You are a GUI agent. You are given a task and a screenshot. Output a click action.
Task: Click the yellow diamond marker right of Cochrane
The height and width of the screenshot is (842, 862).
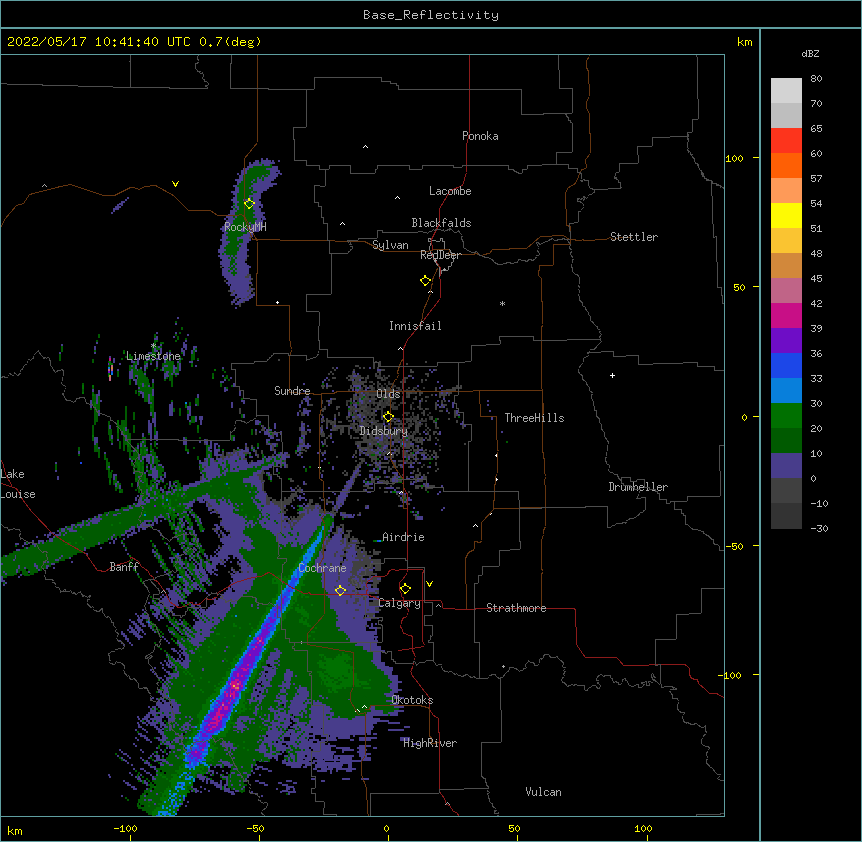[x=340, y=591]
